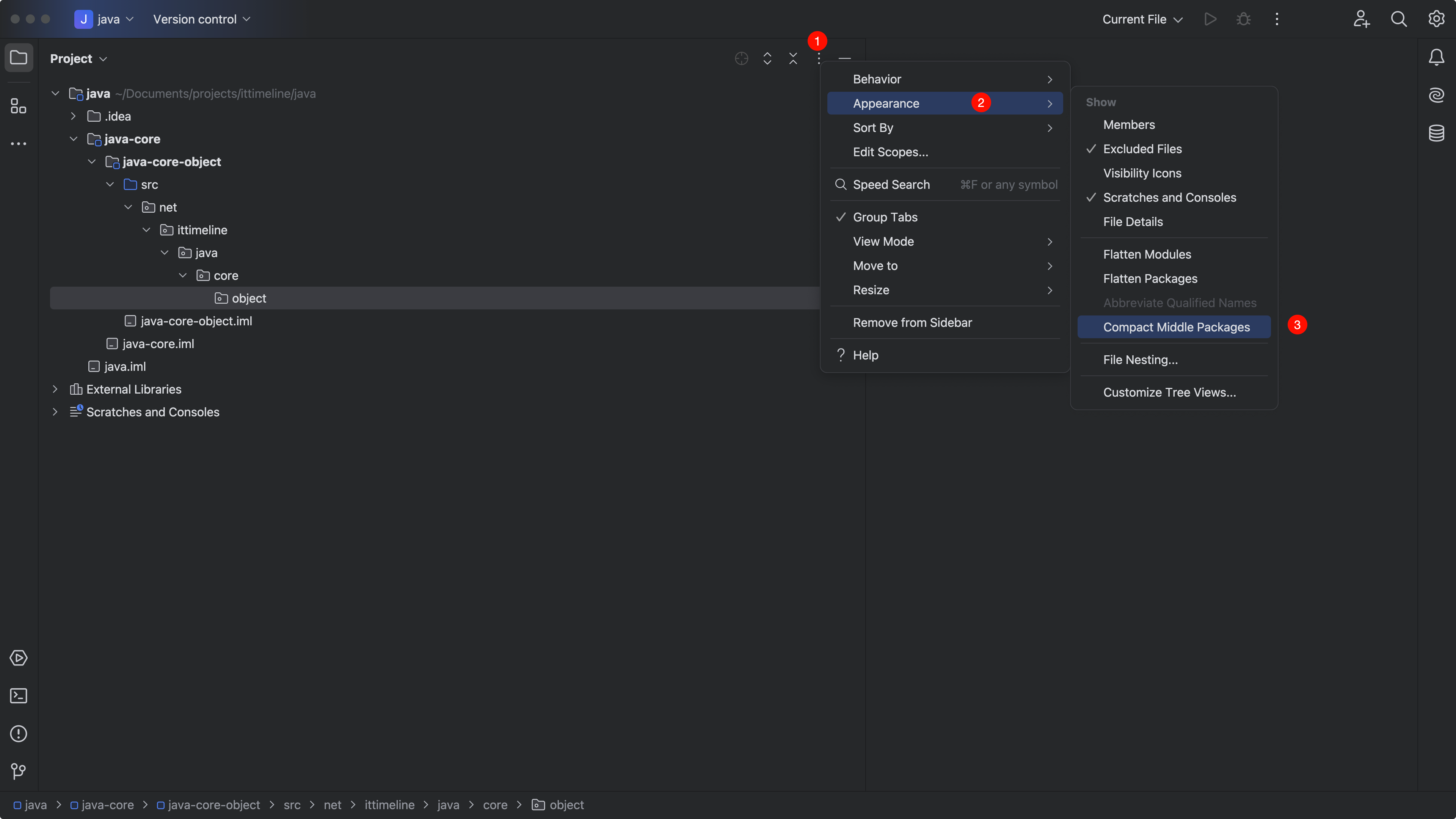This screenshot has width=1456, height=819.
Task: Click the Collapse All icon in Project panel
Action: pyautogui.click(x=793, y=59)
